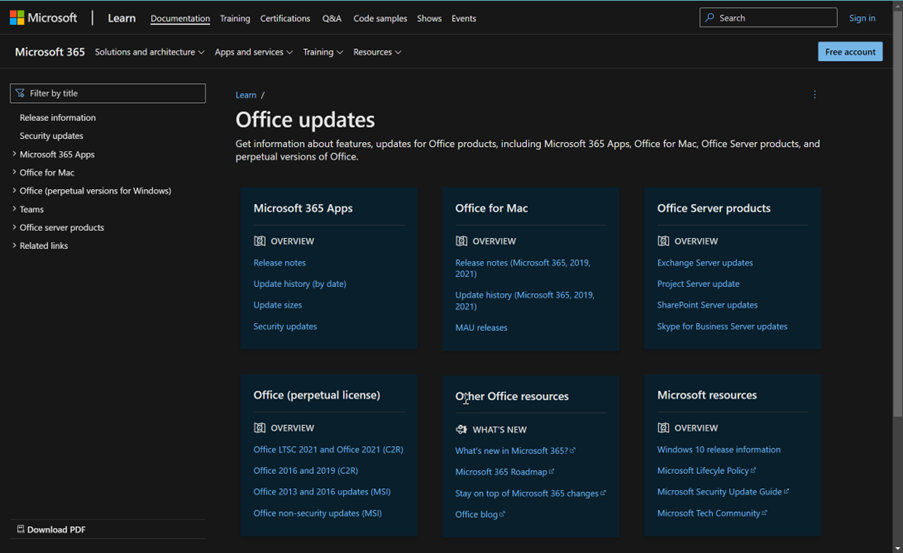Open the three-dot more actions menu

(x=814, y=94)
